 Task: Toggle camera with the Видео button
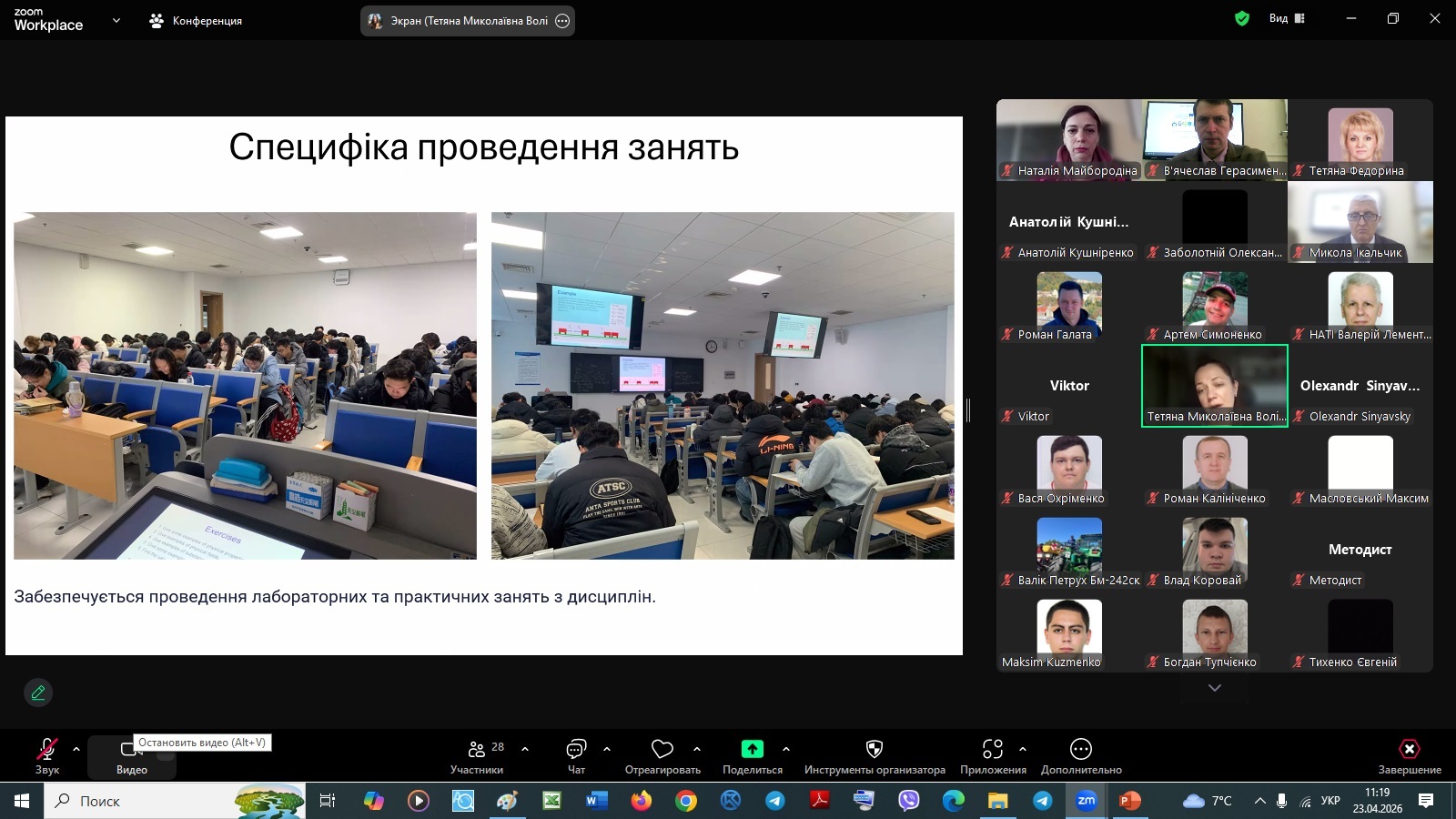(131, 757)
